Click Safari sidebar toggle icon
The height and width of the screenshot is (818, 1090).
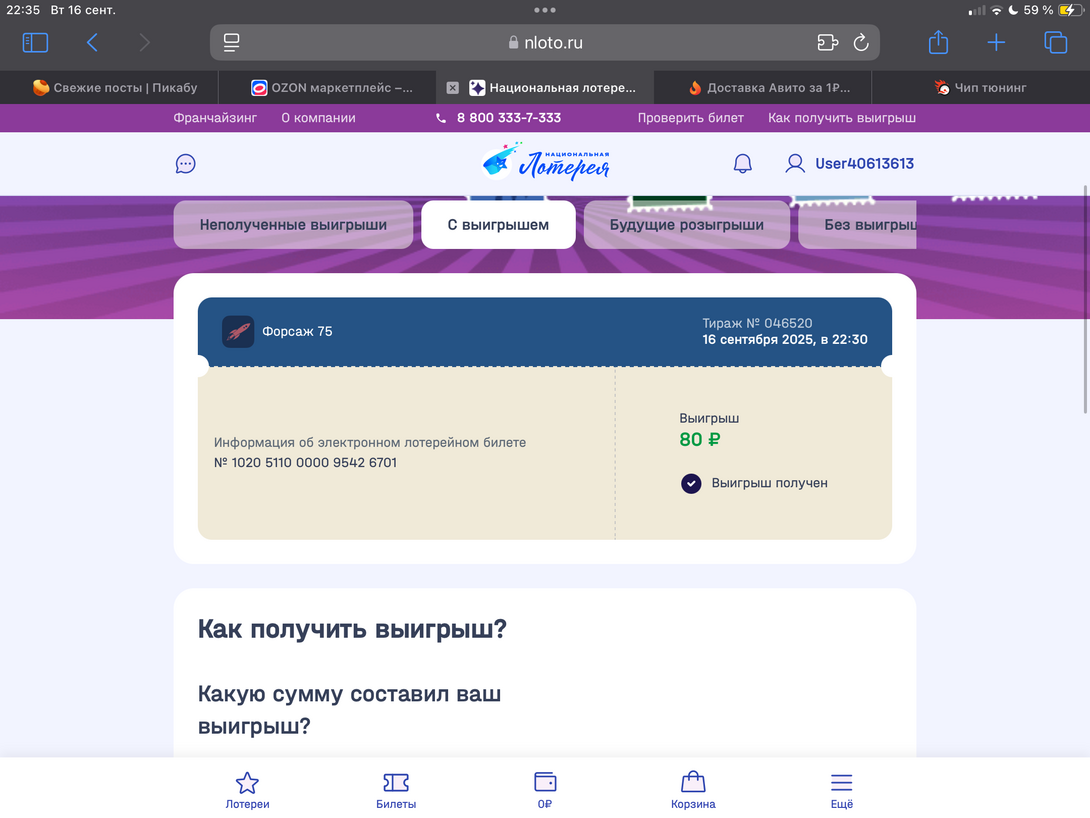point(35,43)
